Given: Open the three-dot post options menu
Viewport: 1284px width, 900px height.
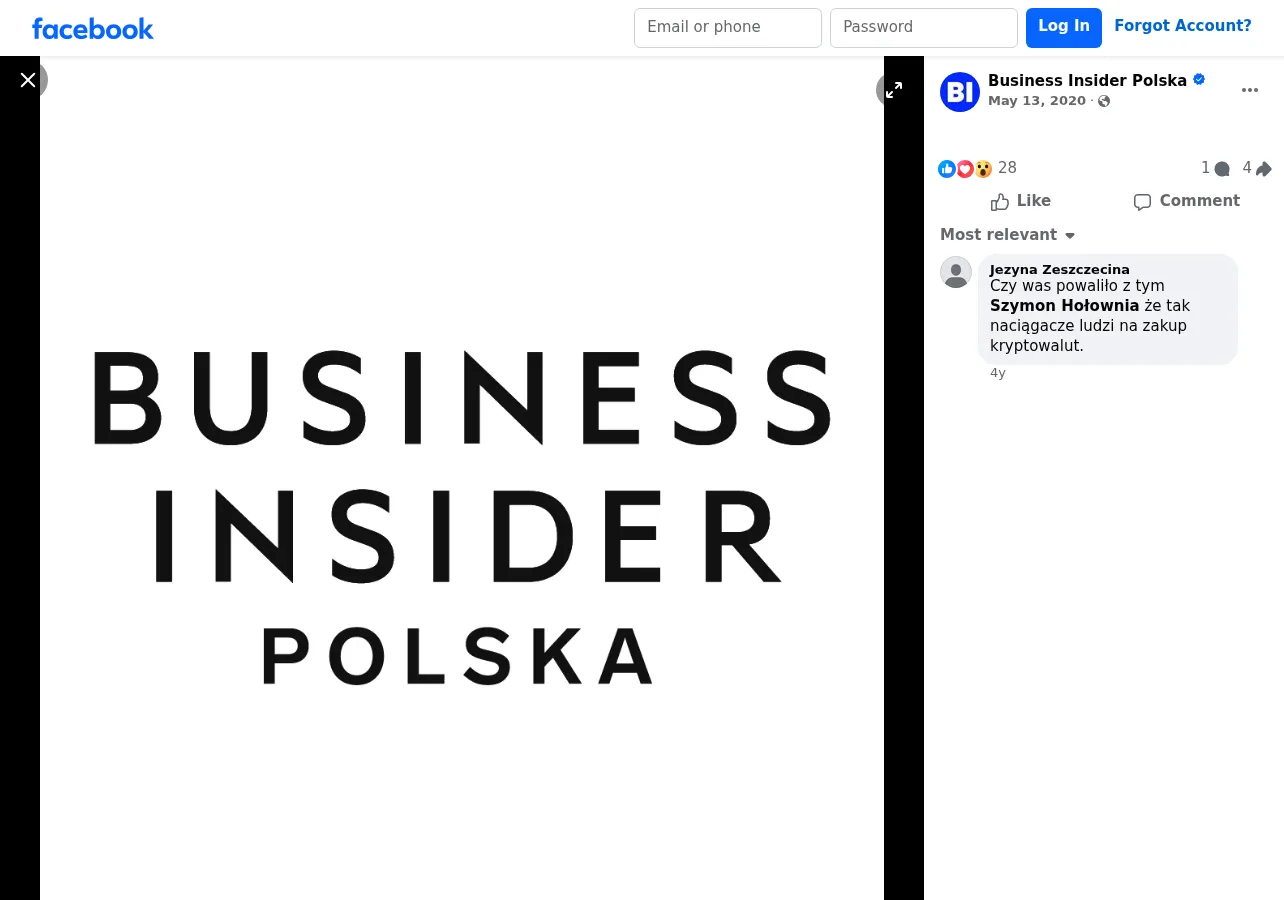Looking at the screenshot, I should pyautogui.click(x=1250, y=90).
